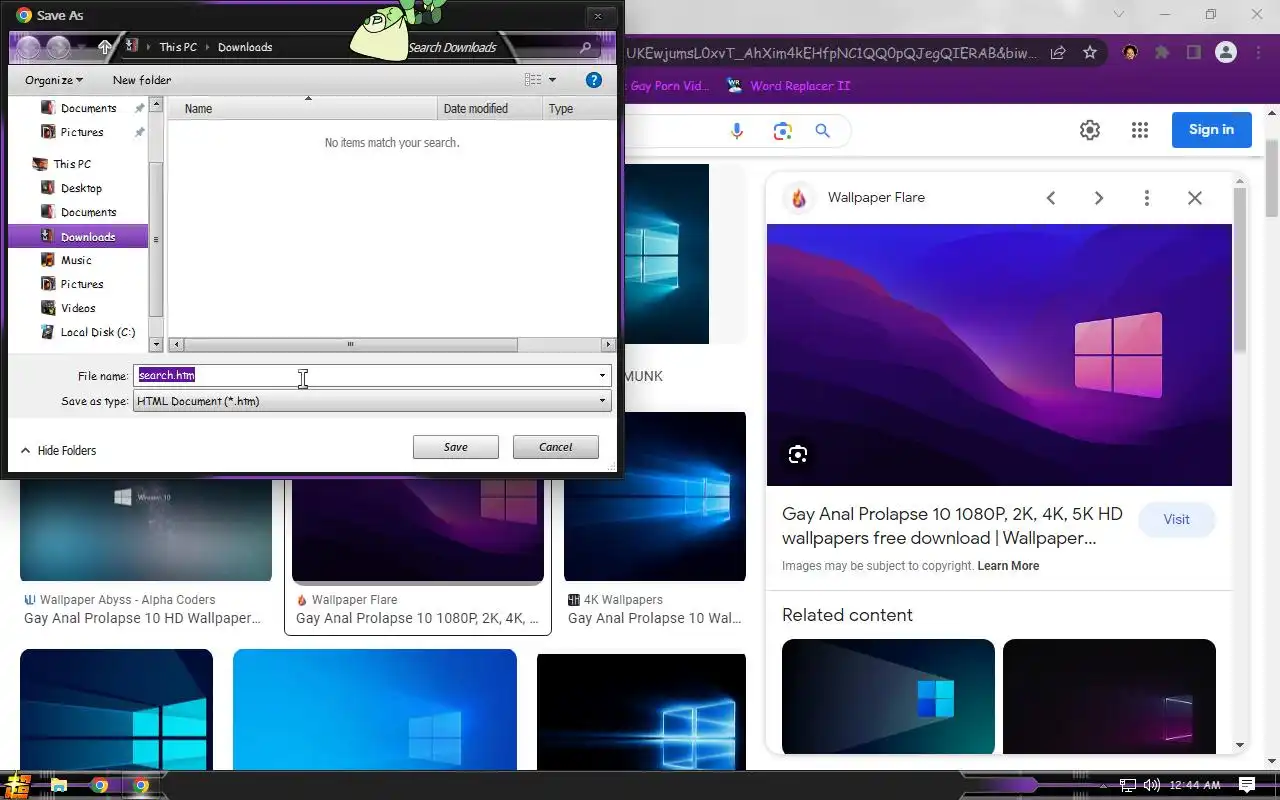Click the Downloads breadcrumb in address bar

pos(245,47)
